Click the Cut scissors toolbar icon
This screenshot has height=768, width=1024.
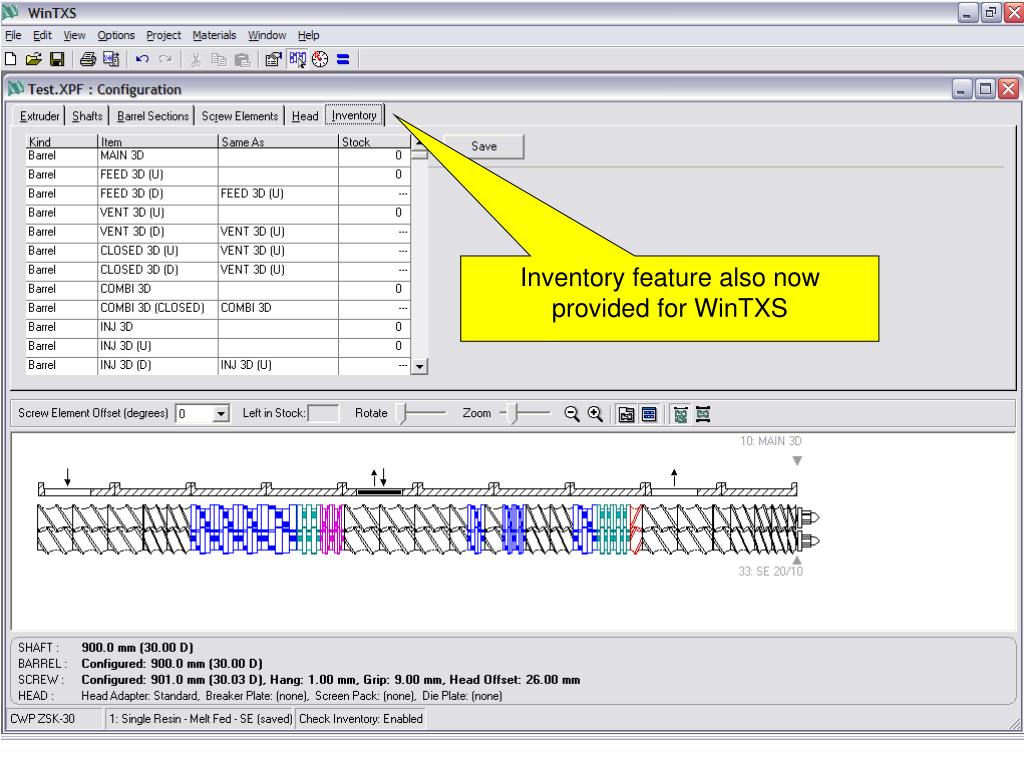pyautogui.click(x=195, y=59)
